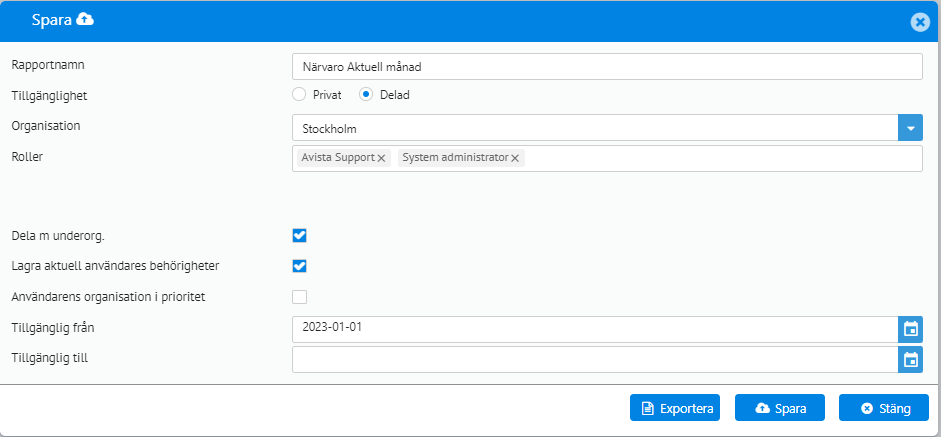This screenshot has width=941, height=437.
Task: Uncheck Dela m underorg. checkbox
Action: click(299, 235)
